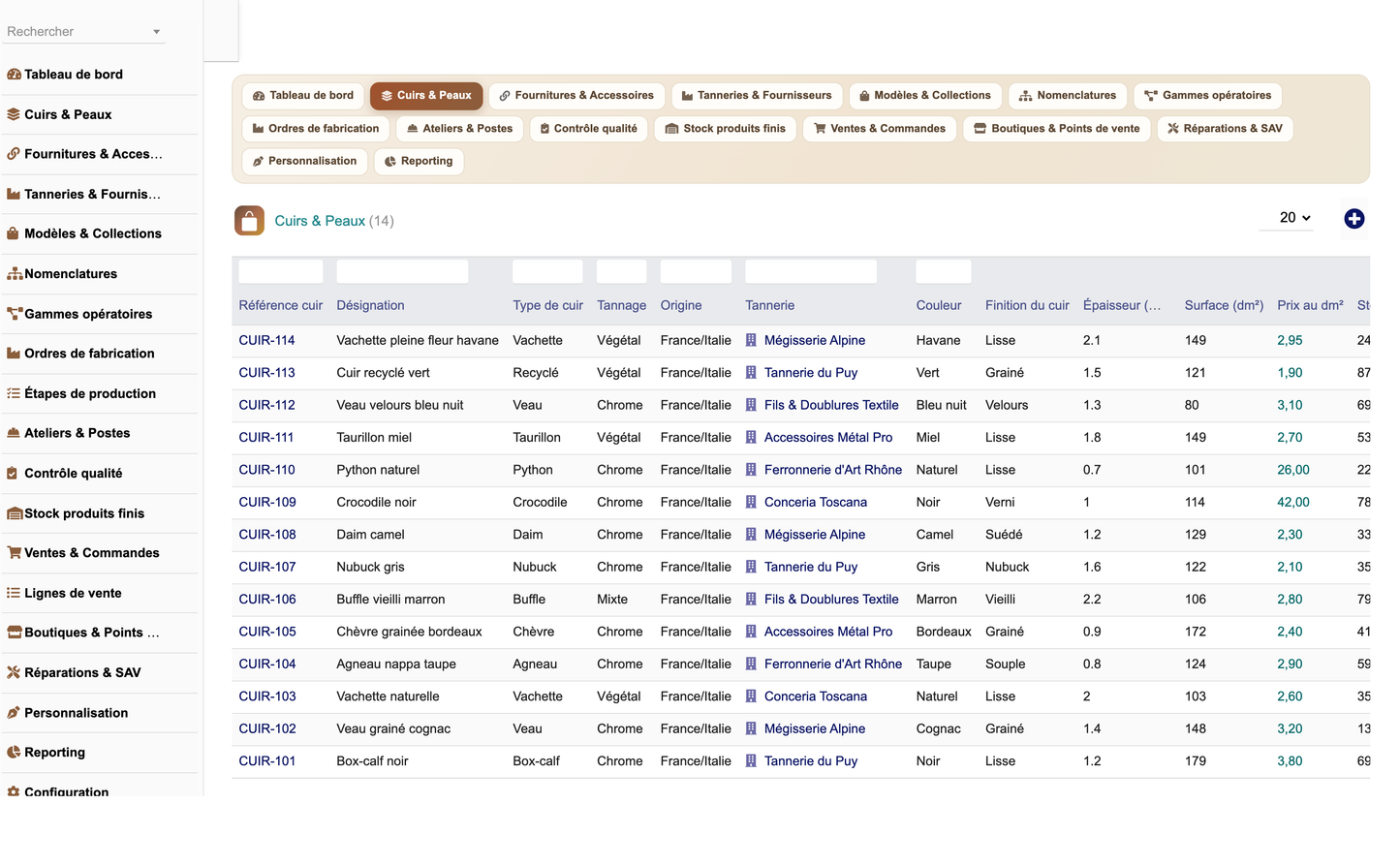The width and height of the screenshot is (1400, 866).
Task: Click the Rechercher search field
Action: (85, 32)
